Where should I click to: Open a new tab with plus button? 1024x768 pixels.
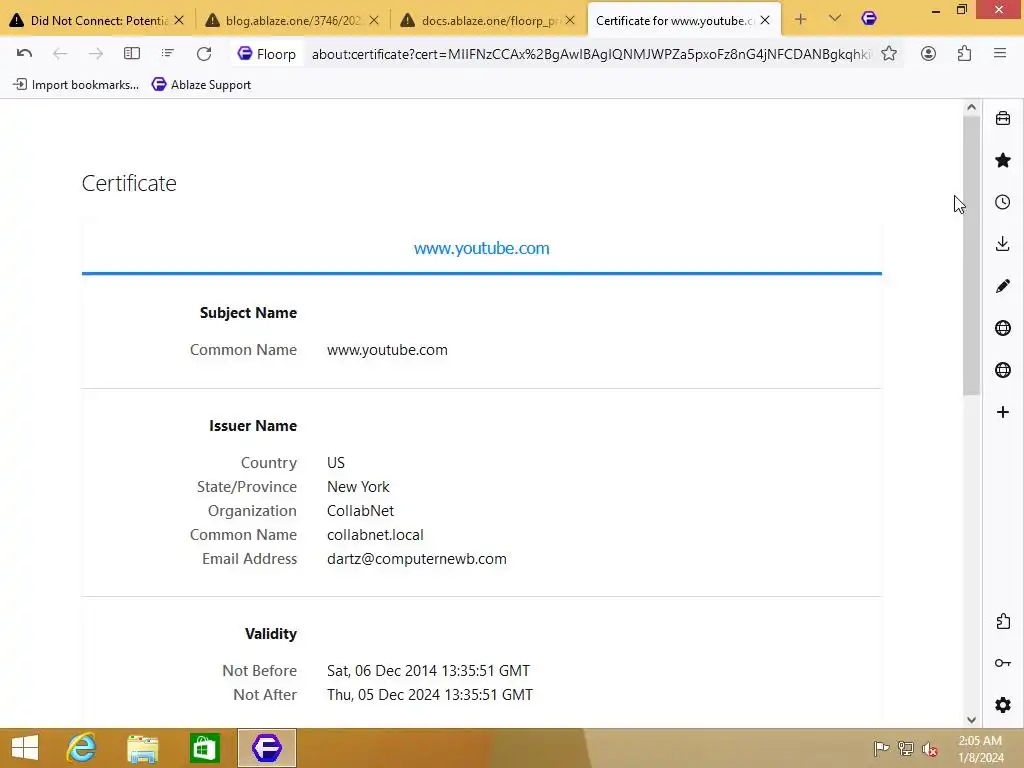(801, 20)
